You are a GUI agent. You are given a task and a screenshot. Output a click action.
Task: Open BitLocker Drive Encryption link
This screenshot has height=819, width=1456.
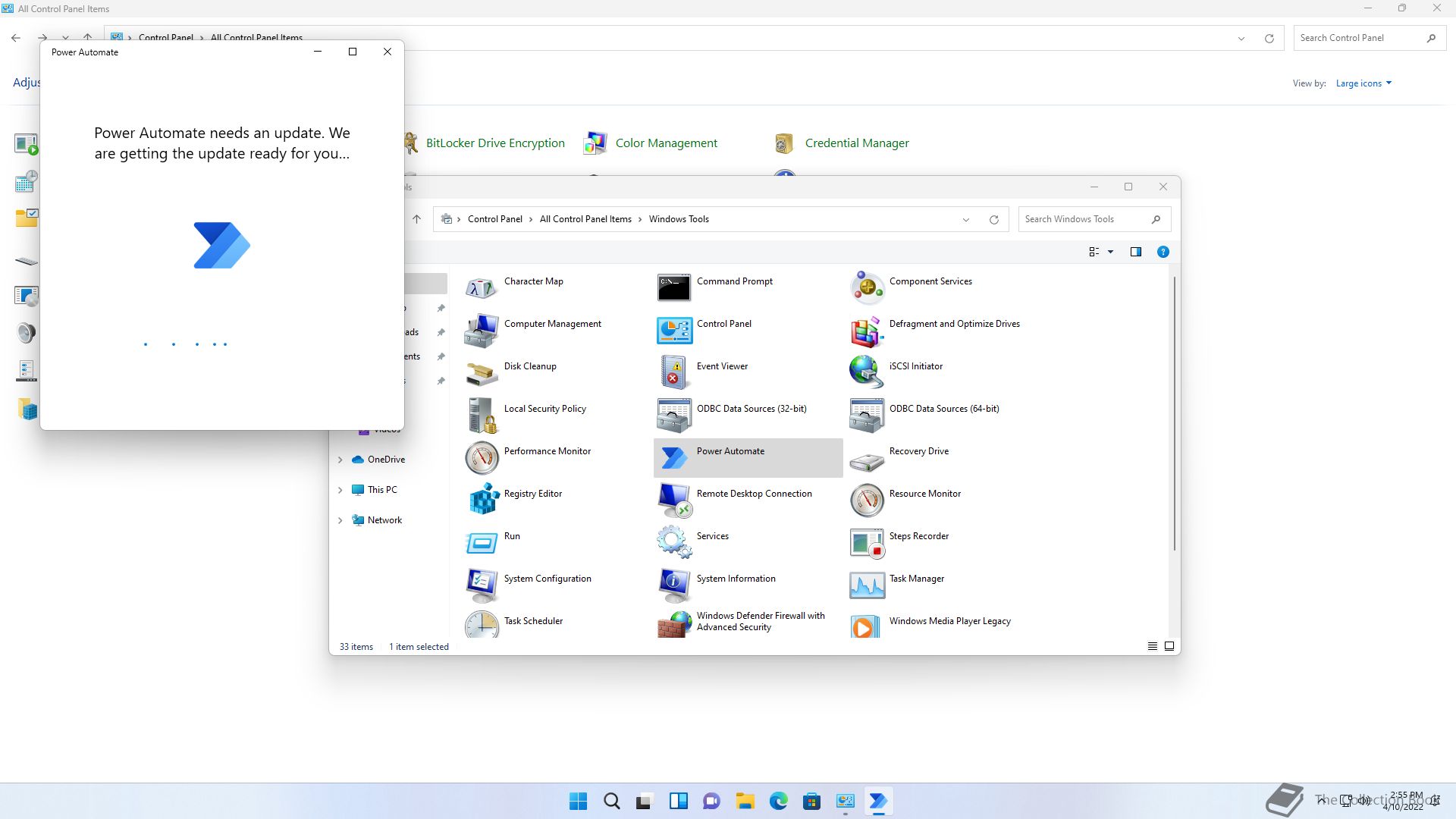[x=495, y=143]
